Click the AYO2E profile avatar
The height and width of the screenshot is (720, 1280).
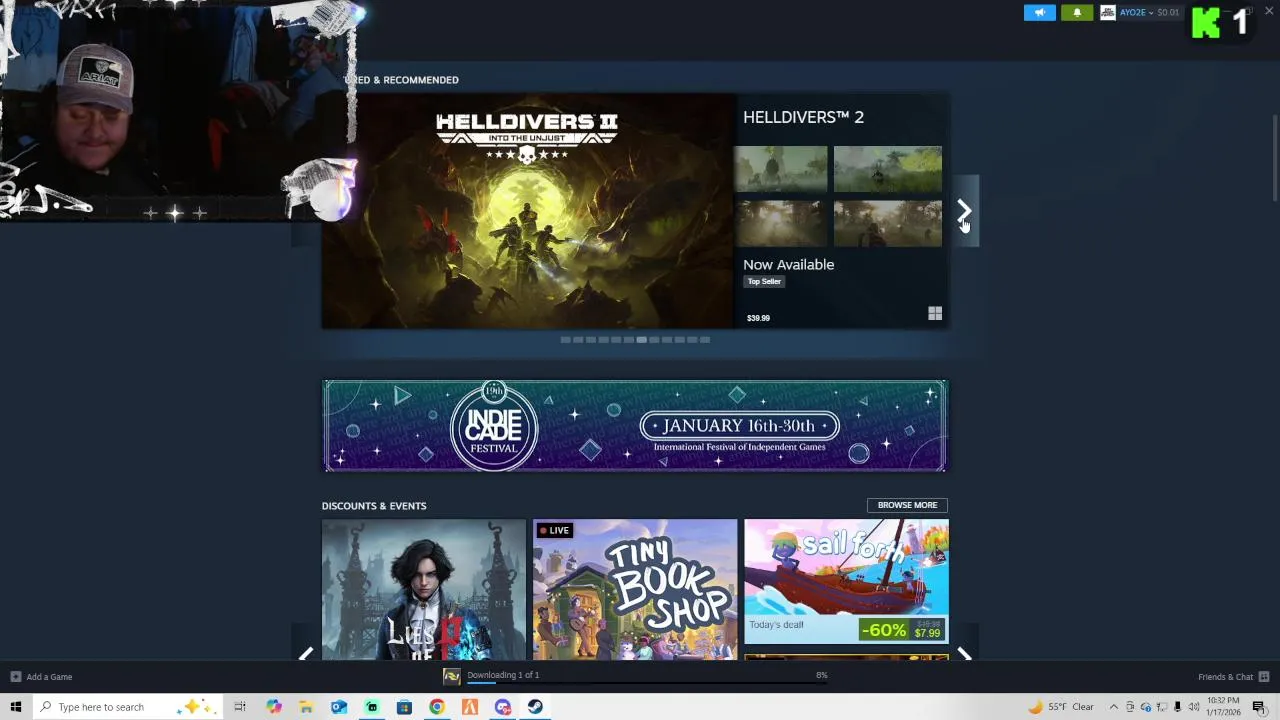coord(1107,12)
